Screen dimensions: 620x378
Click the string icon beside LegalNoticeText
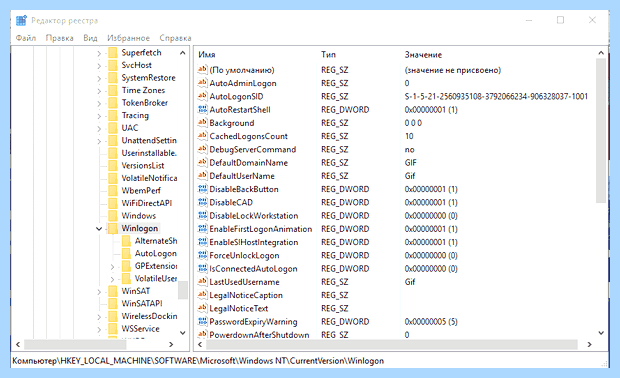[x=202, y=308]
